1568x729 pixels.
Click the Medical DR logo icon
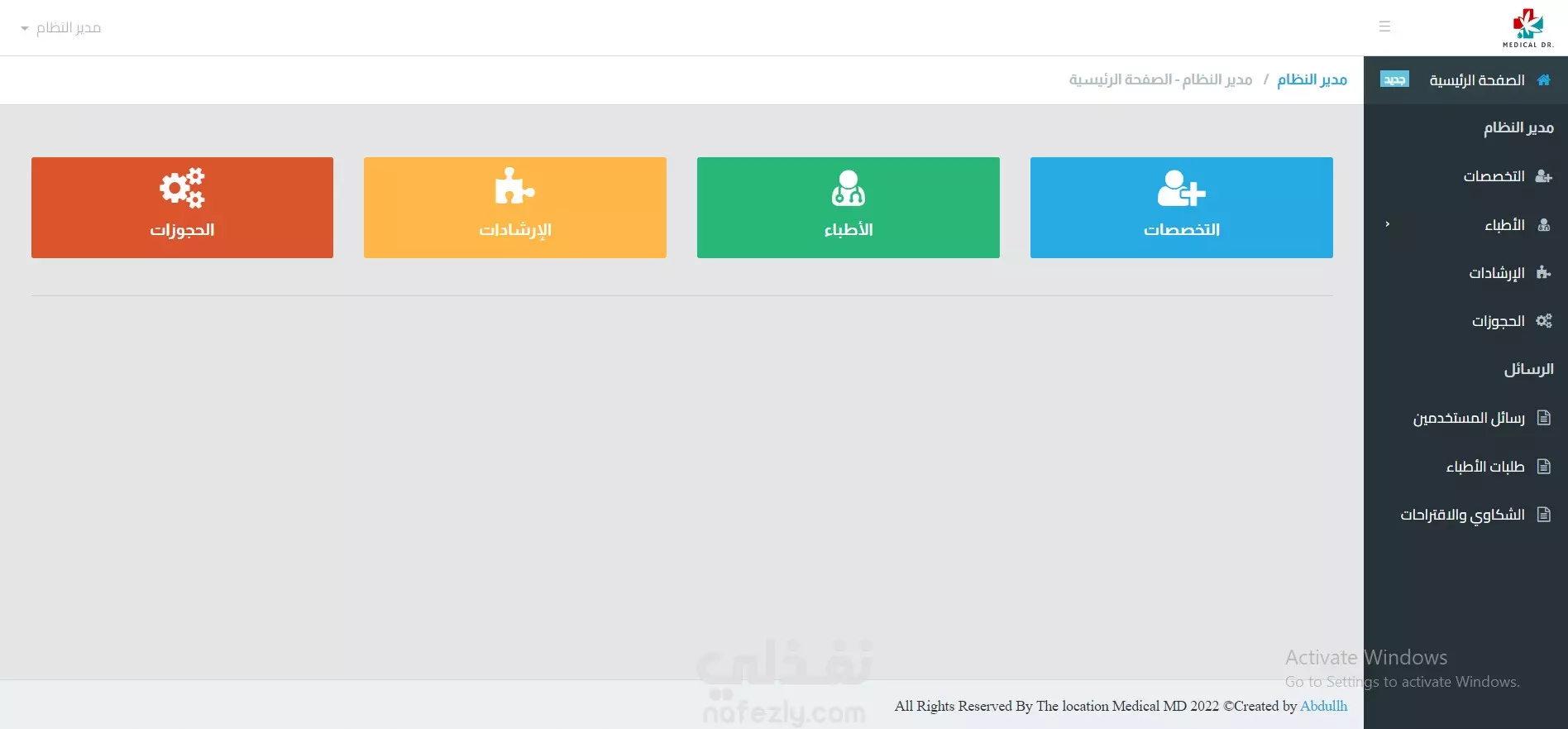tap(1527, 27)
